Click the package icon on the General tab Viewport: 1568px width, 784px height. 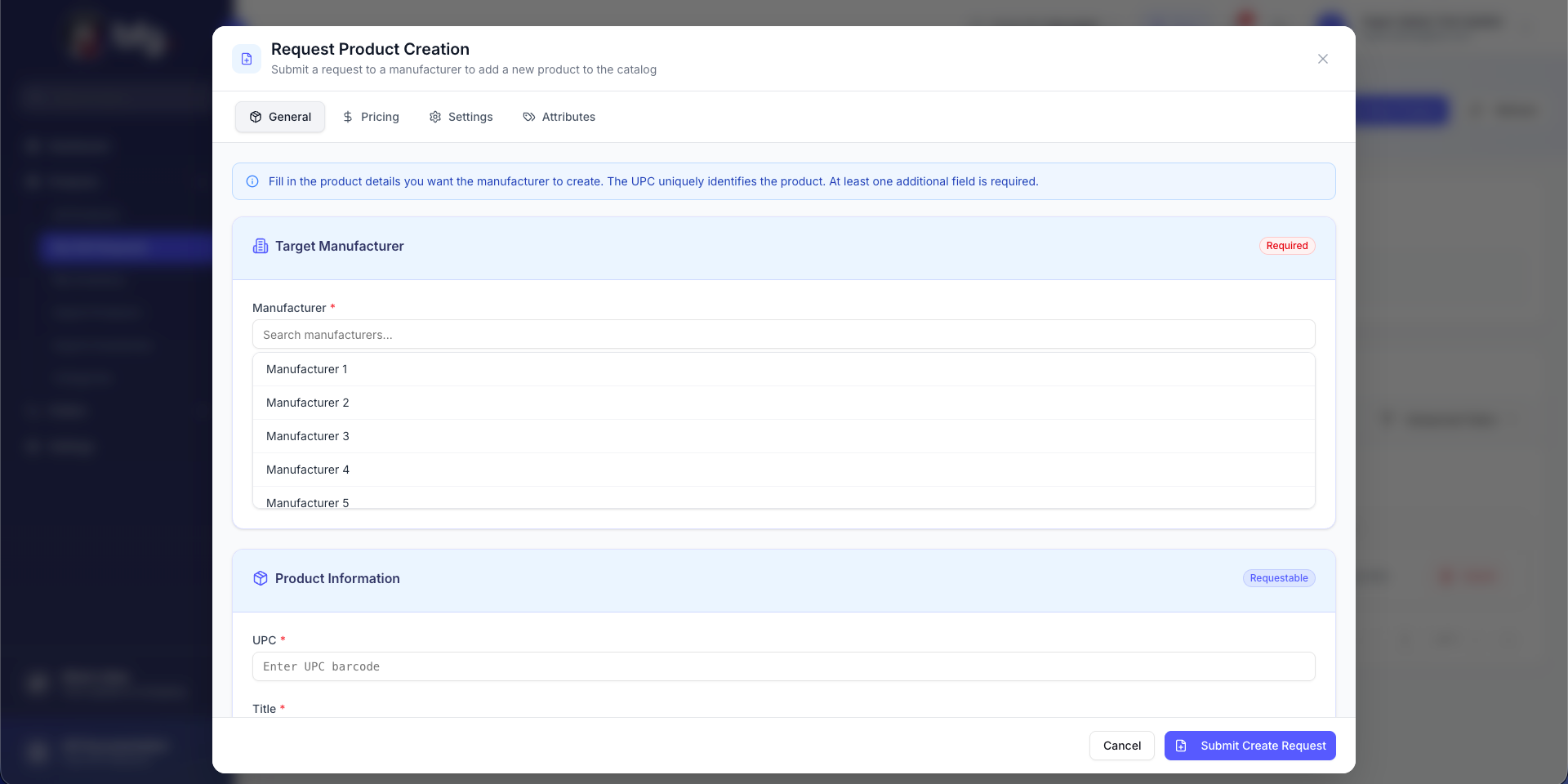256,117
